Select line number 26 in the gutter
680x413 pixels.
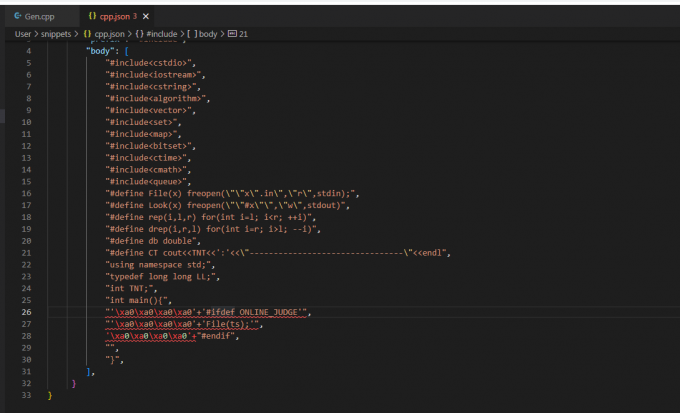pos(26,312)
